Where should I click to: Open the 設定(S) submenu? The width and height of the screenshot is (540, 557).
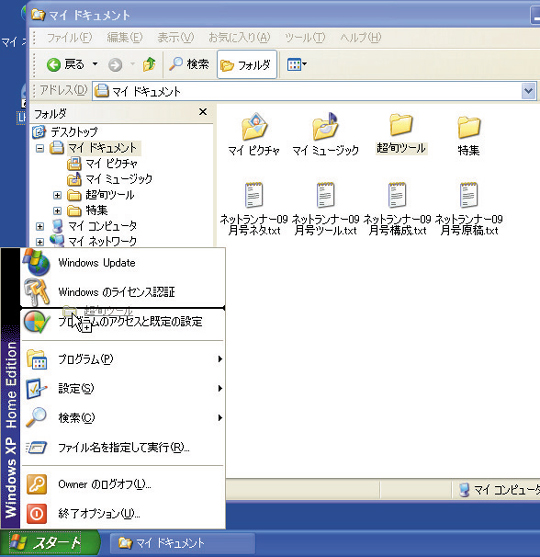(123, 388)
